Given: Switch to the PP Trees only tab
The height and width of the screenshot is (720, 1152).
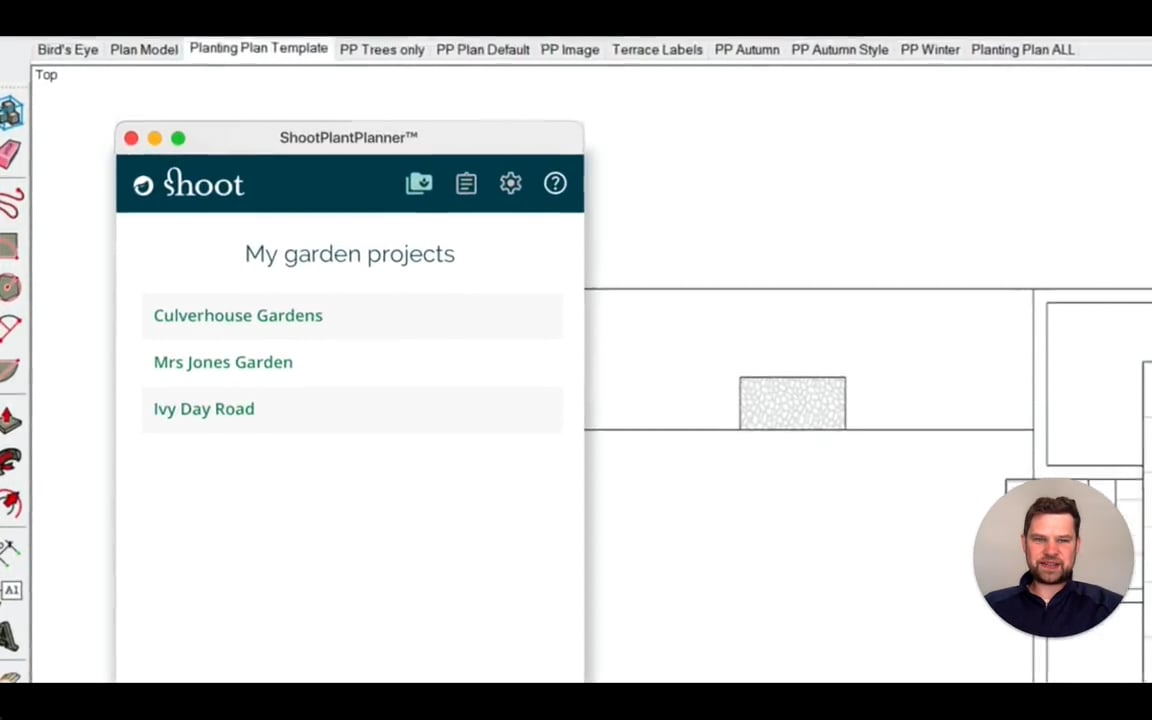Looking at the screenshot, I should click(382, 50).
